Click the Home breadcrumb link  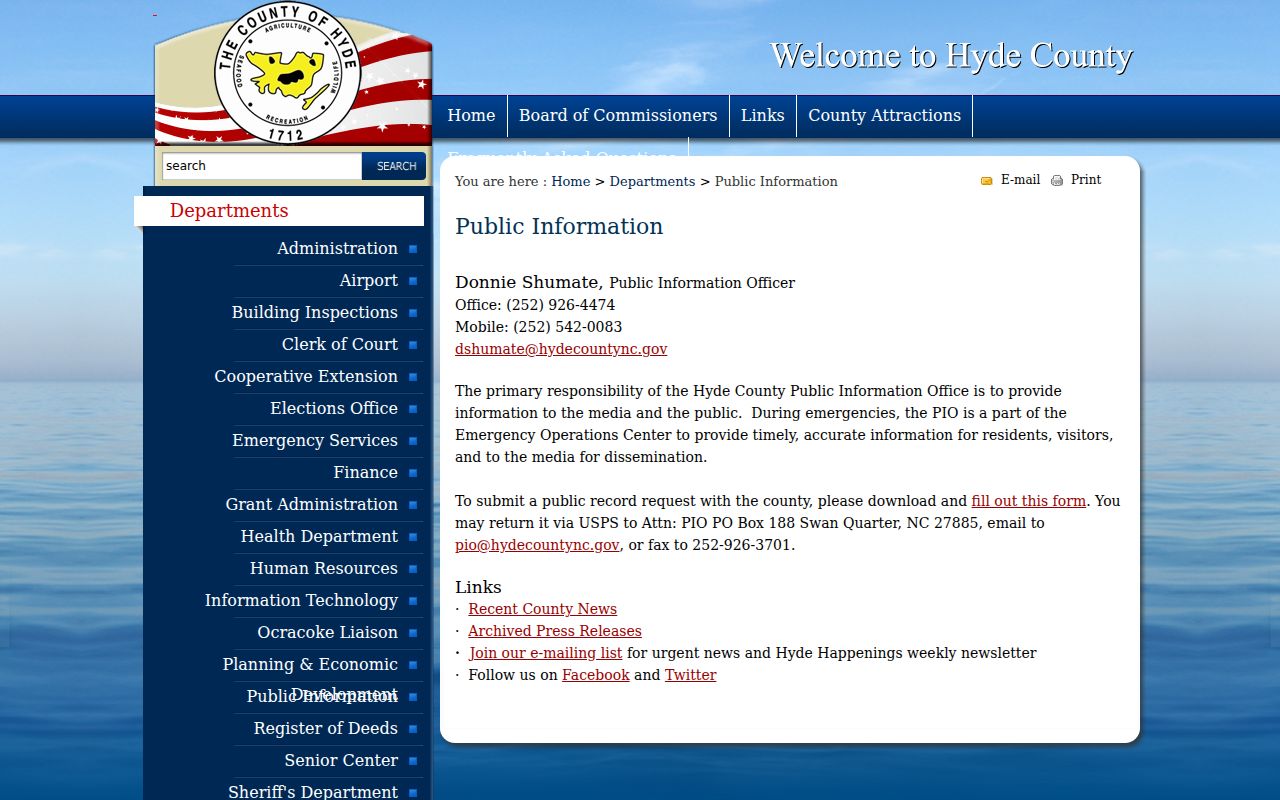point(571,181)
